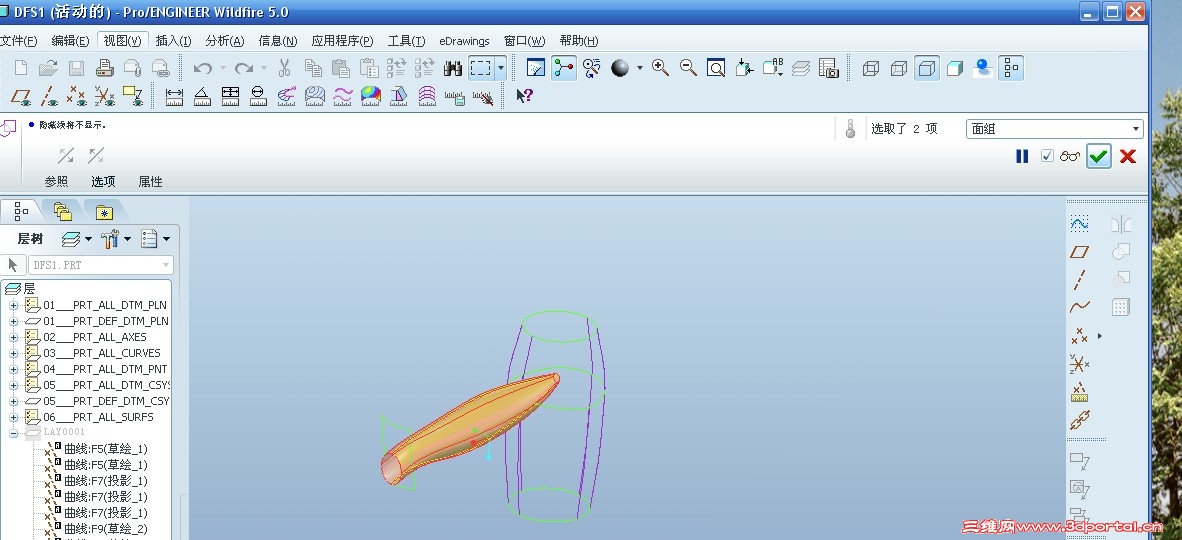This screenshot has width=1182, height=540.
Task: Switch to the folder browser navigator tab
Action: pos(63,212)
